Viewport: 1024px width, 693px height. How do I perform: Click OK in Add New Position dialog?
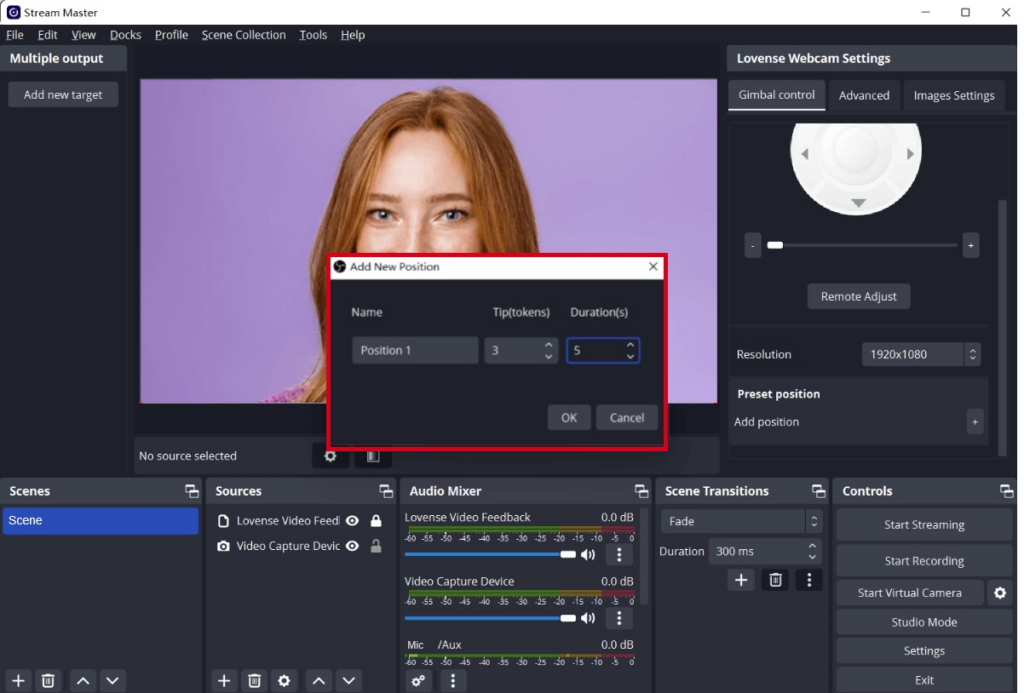point(569,418)
